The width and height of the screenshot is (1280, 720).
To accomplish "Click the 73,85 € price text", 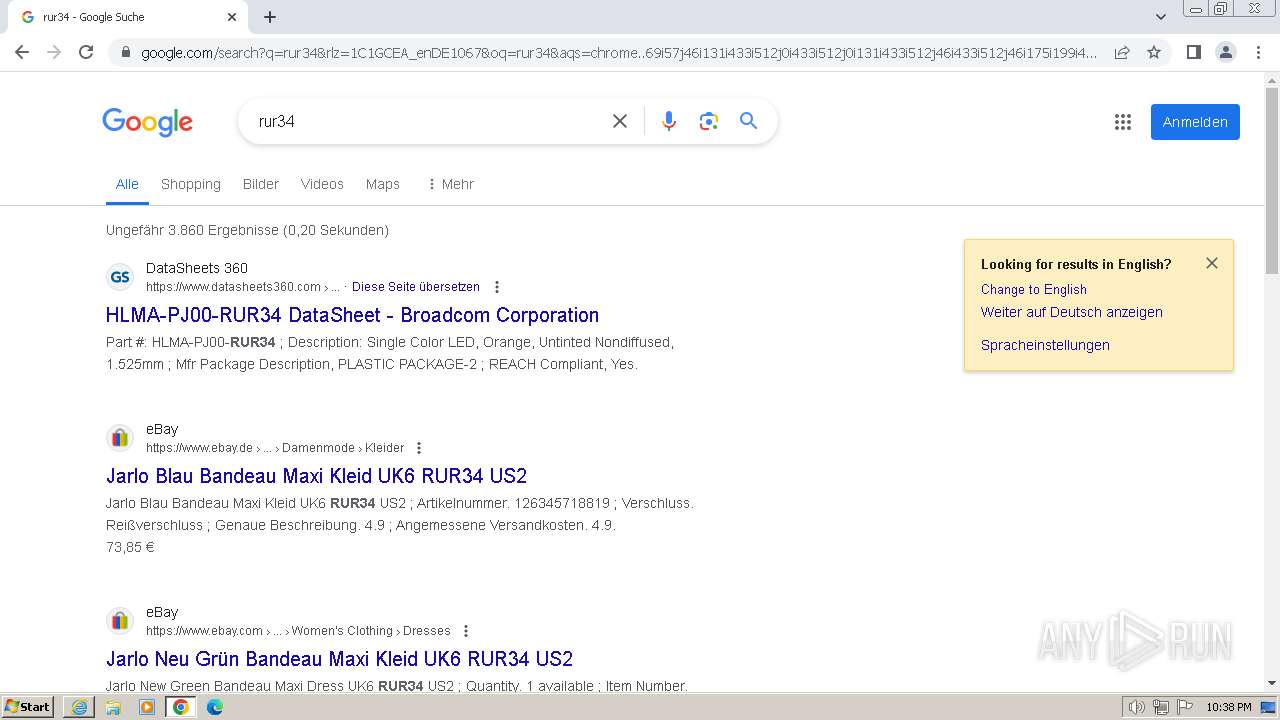I will pos(130,547).
